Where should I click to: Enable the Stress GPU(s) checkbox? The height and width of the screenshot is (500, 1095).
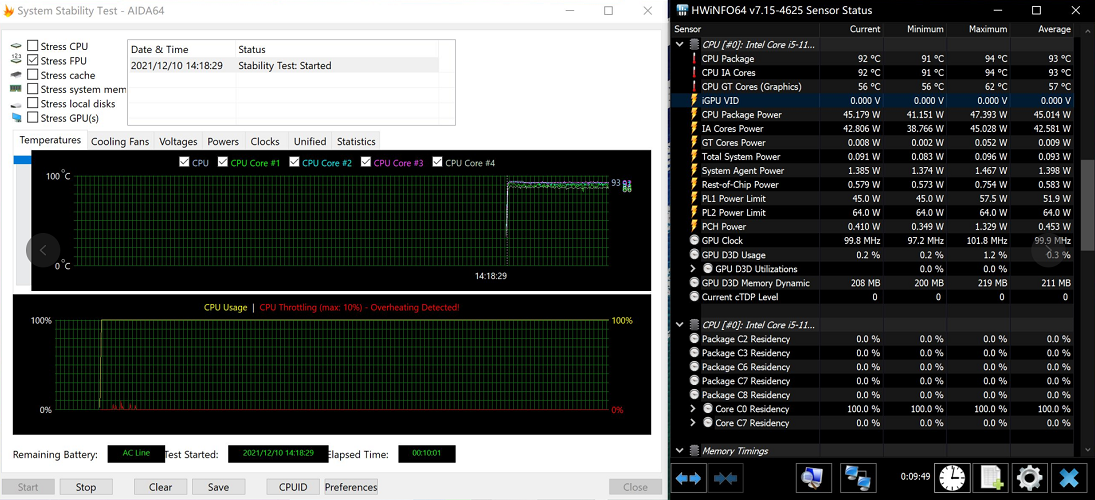[x=32, y=117]
